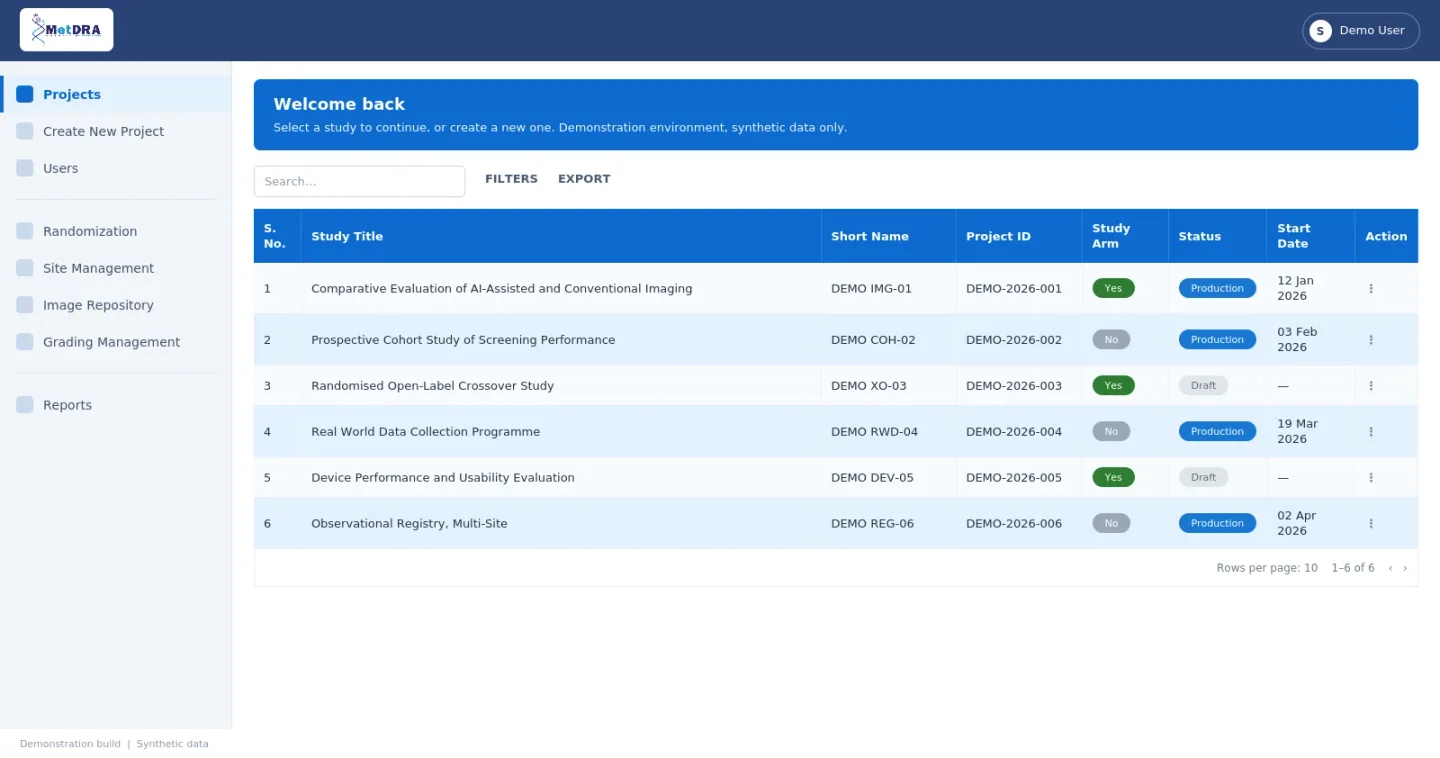Click the Users sidebar icon
This screenshot has height=758, width=1440.
click(x=25, y=168)
